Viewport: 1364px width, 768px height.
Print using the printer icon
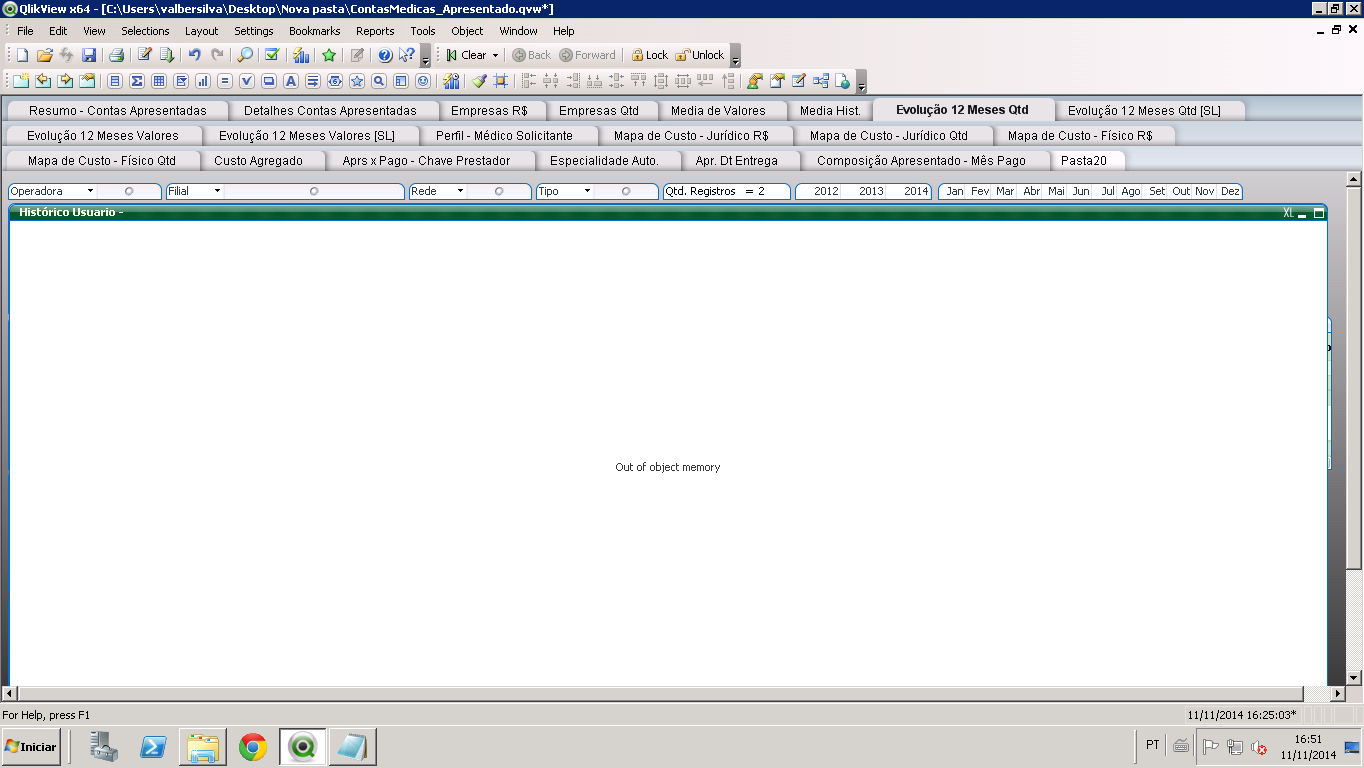116,55
